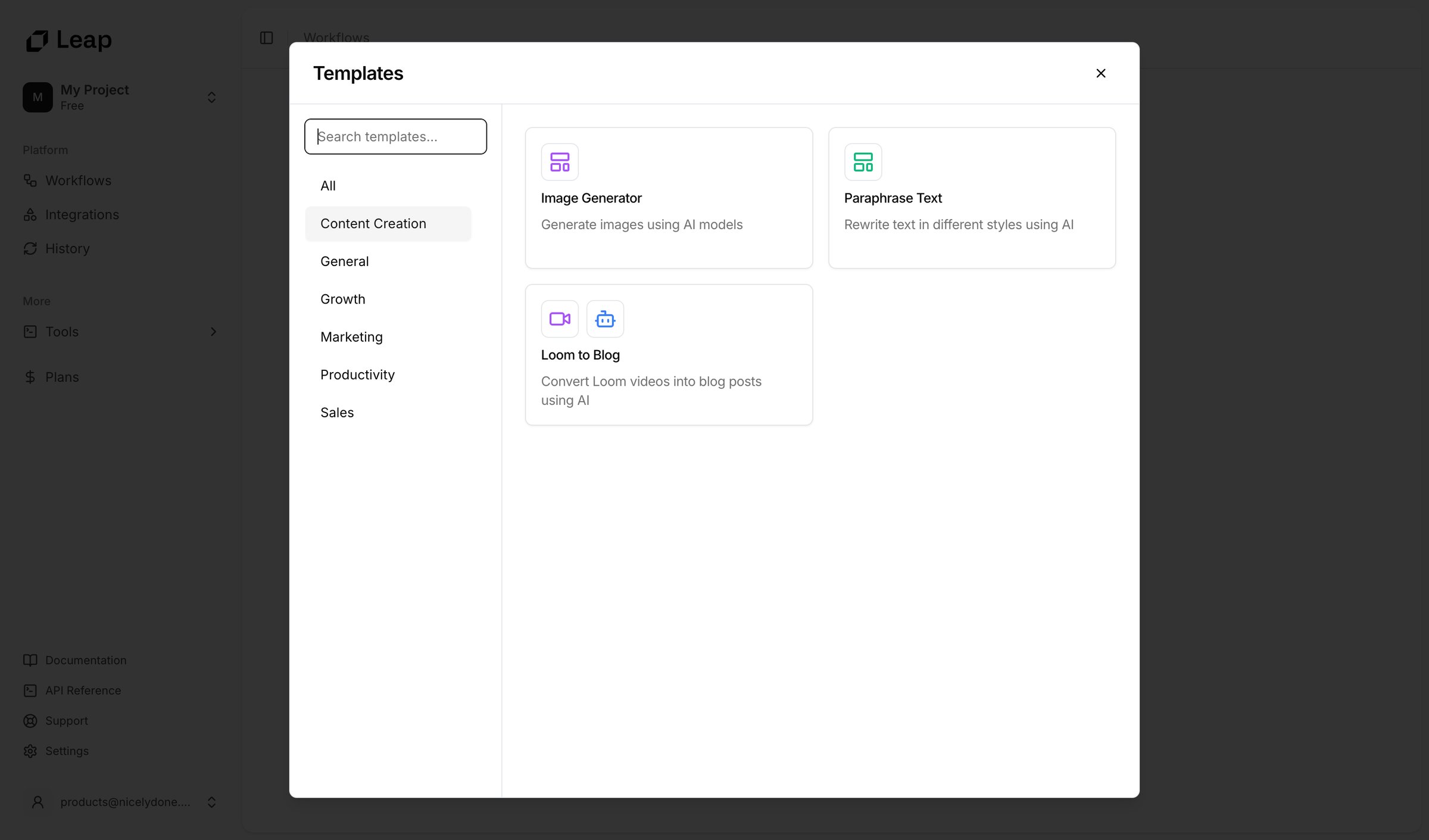Click 'Generate images using AI models' description
1429x840 pixels.
642,224
